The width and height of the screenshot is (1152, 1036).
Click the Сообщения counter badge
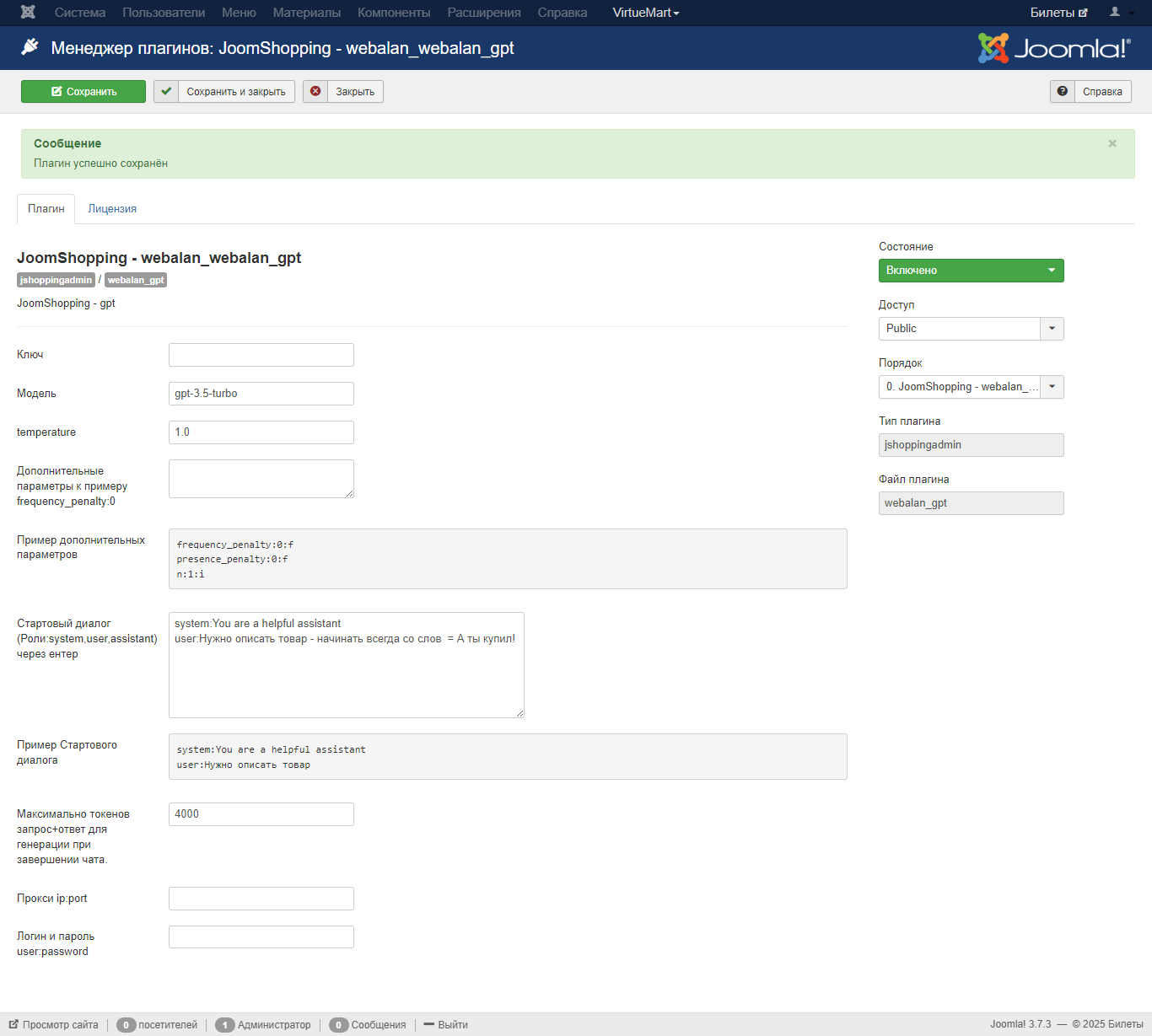(338, 1025)
